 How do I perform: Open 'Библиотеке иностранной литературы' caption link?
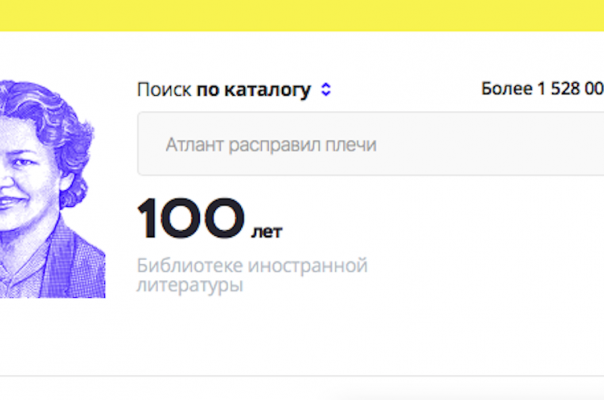pyautogui.click(x=252, y=276)
